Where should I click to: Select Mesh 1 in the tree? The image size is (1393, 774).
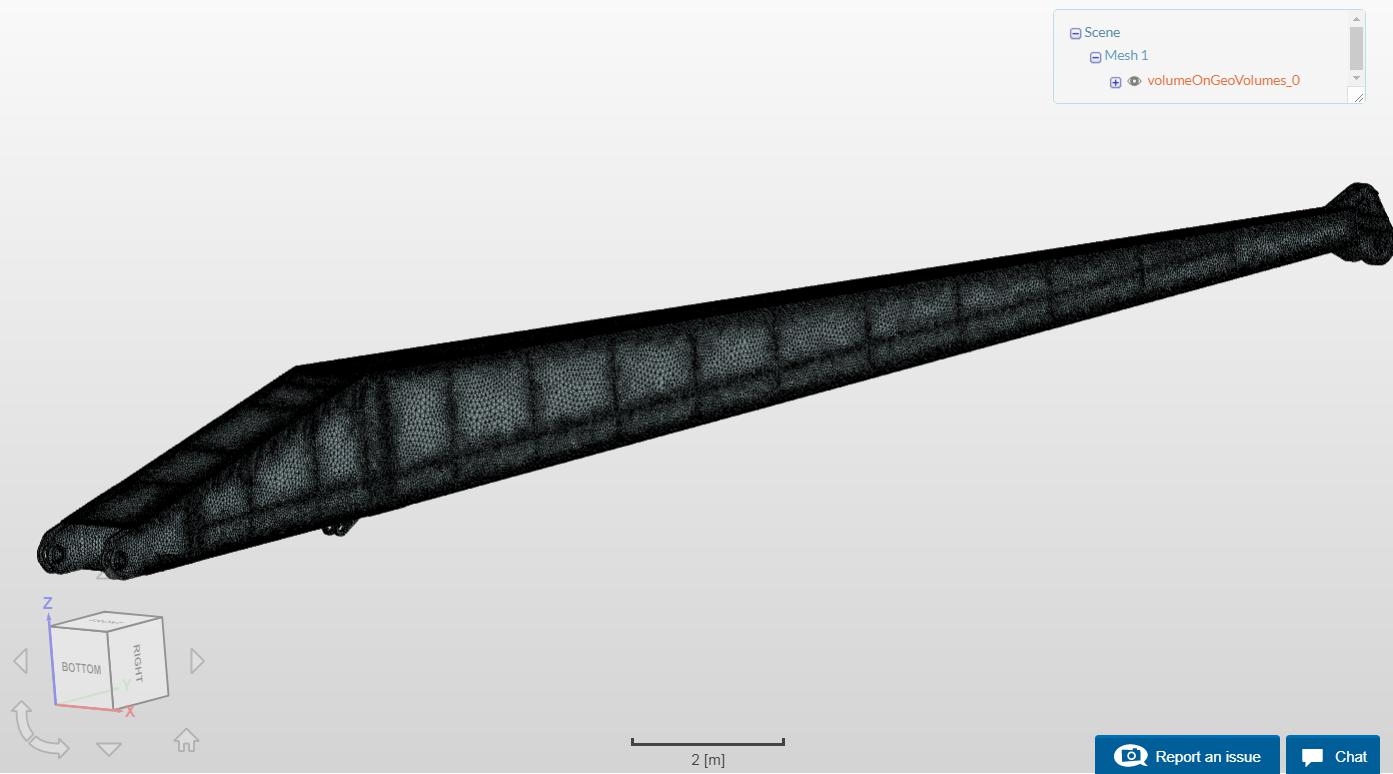pos(1126,55)
